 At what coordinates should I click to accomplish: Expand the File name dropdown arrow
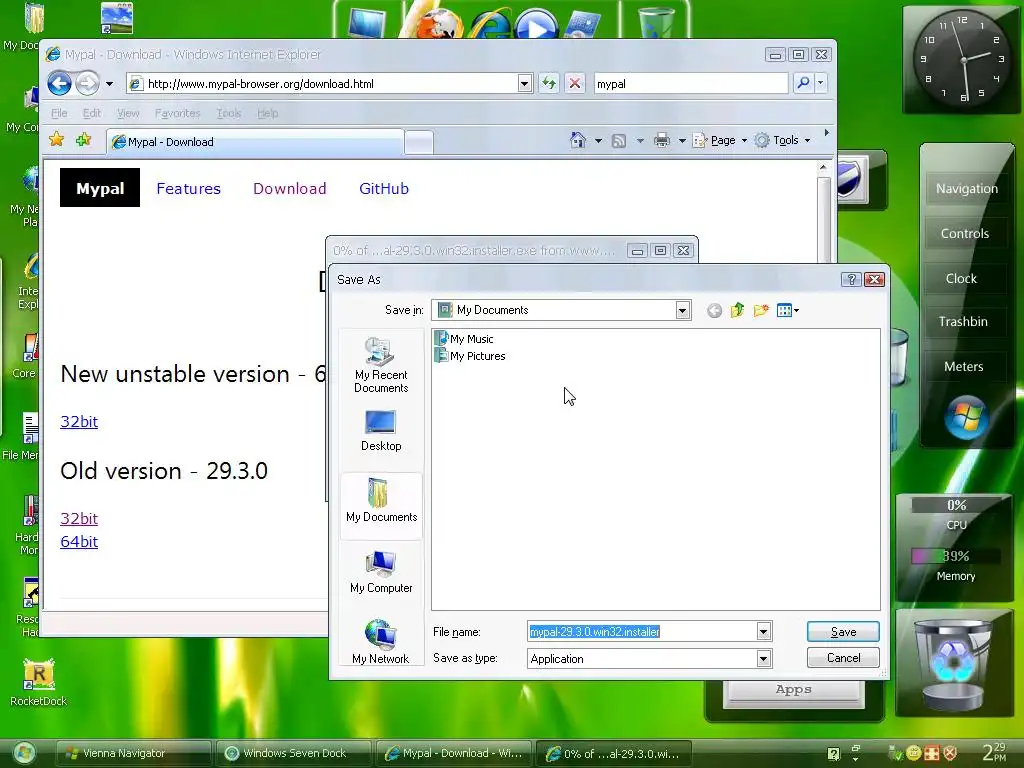click(x=763, y=632)
